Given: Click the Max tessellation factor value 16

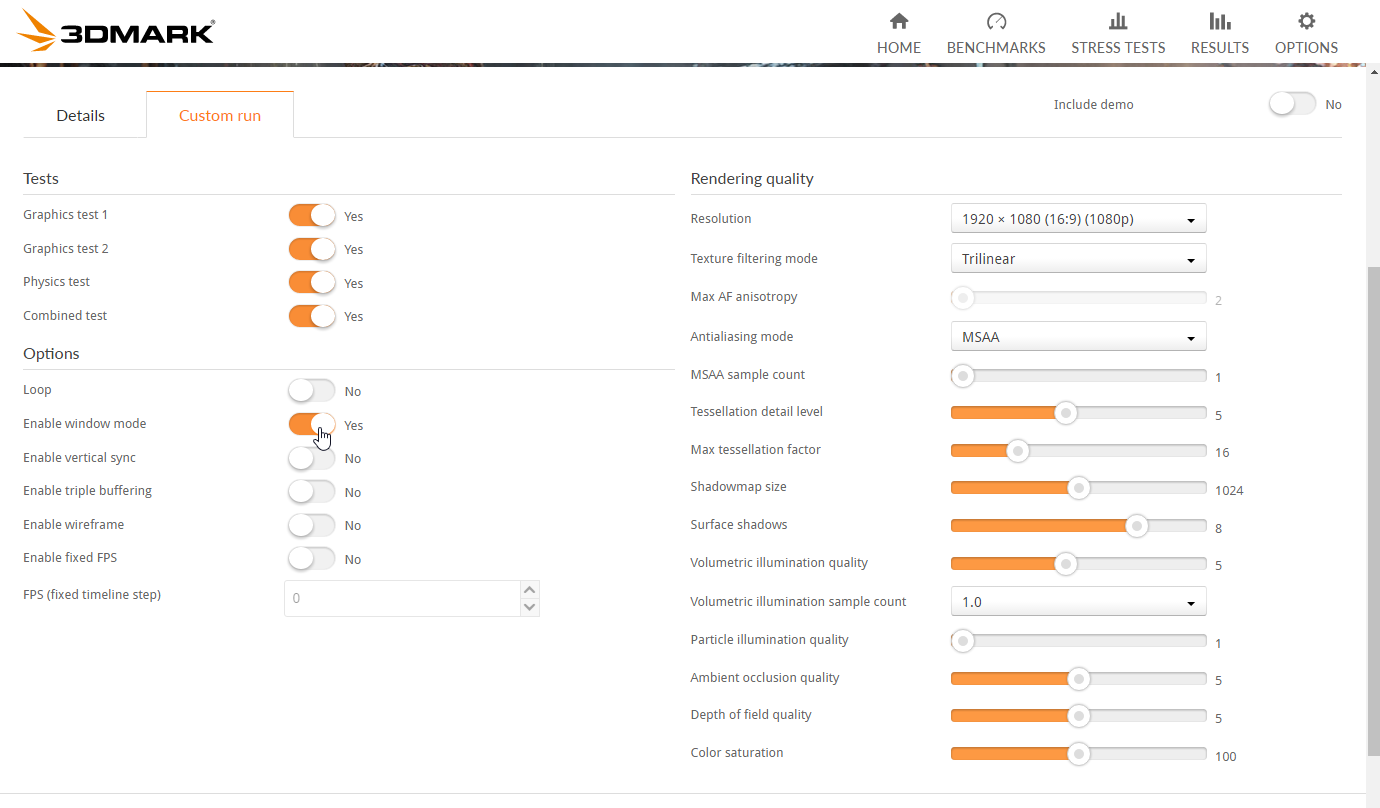Looking at the screenshot, I should 1222,453.
